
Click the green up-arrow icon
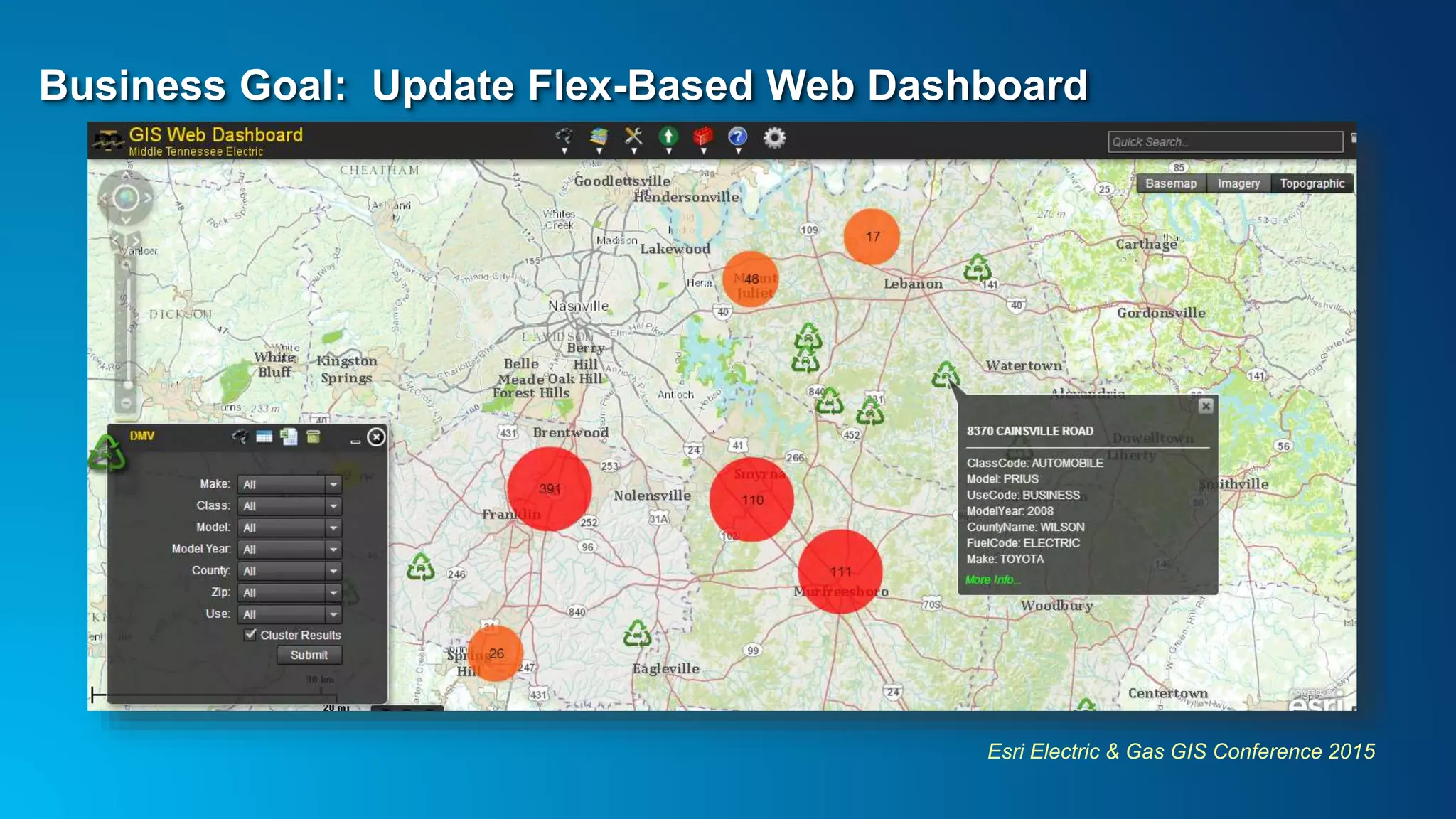point(668,136)
